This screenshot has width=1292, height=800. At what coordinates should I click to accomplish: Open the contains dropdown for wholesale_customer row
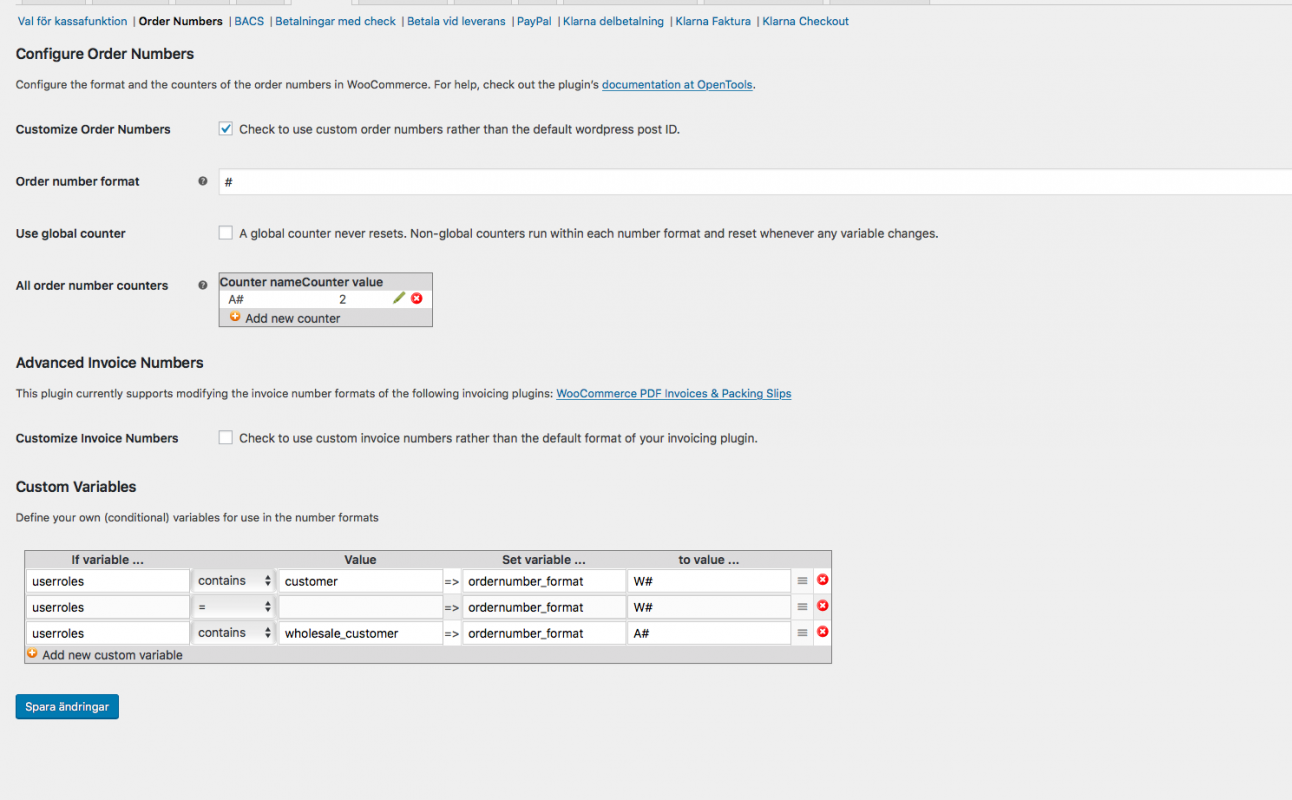tap(234, 633)
